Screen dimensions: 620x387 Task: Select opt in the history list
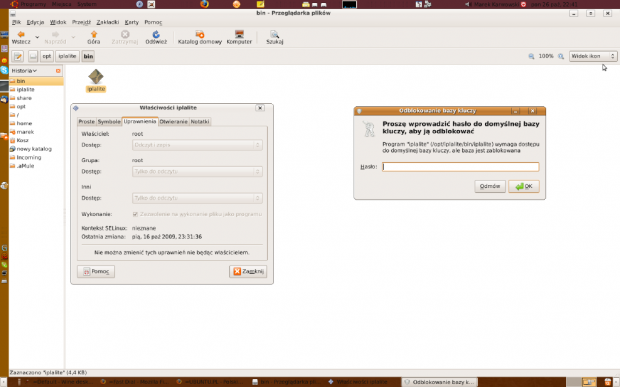(36, 106)
